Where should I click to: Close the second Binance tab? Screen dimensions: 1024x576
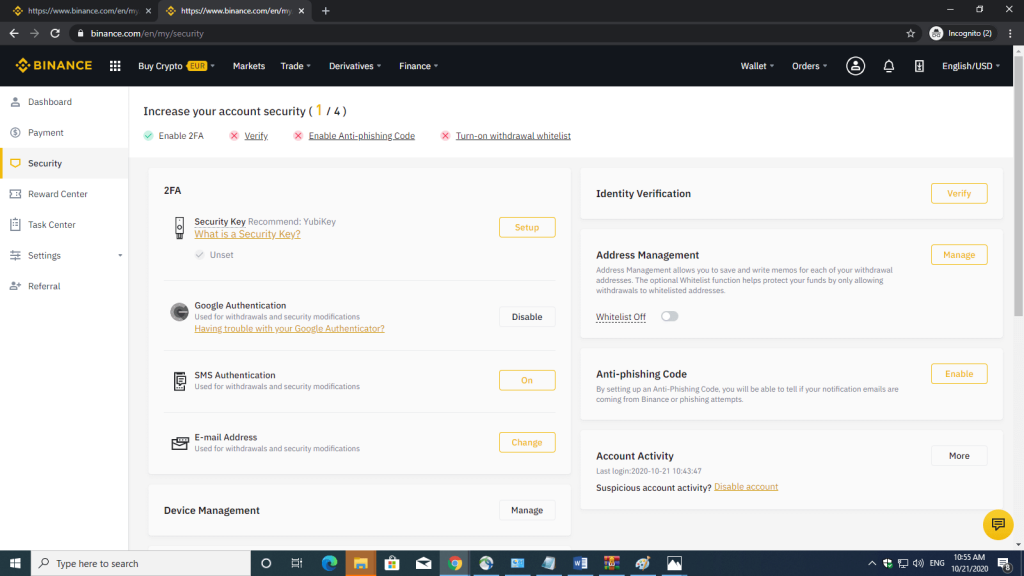pyautogui.click(x=301, y=11)
